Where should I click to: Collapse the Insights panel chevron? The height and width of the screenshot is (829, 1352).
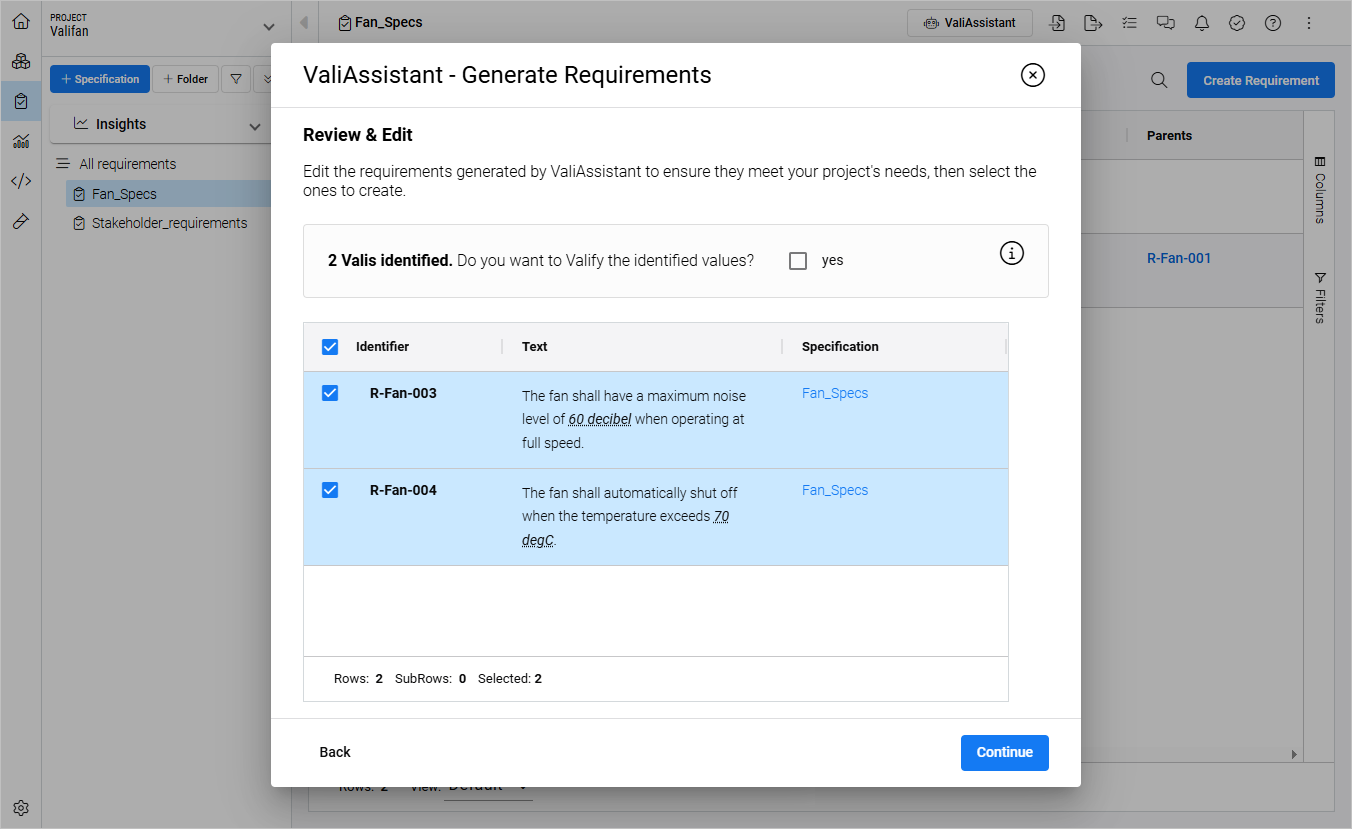tap(255, 126)
